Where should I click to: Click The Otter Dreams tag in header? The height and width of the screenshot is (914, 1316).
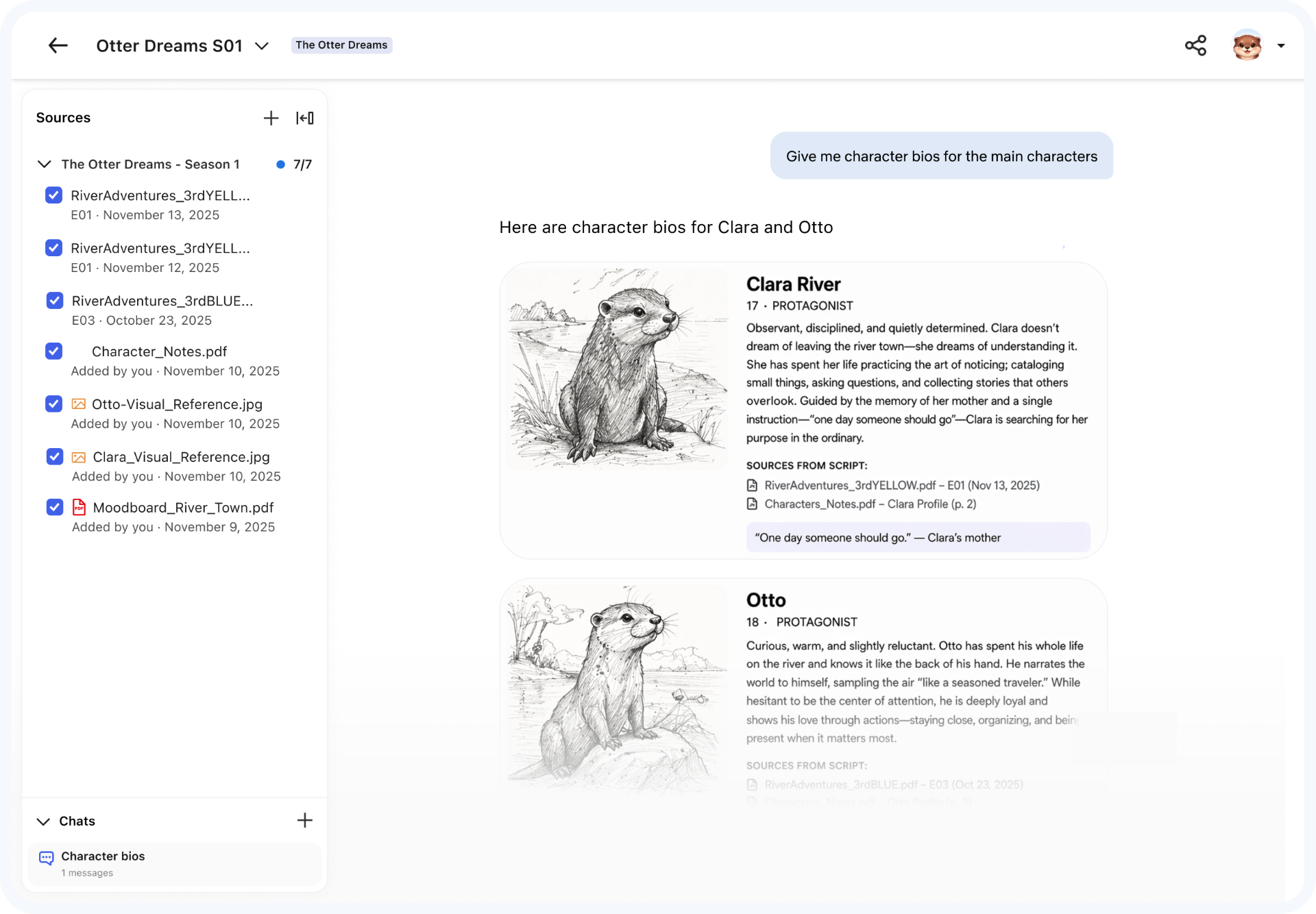[x=341, y=45]
